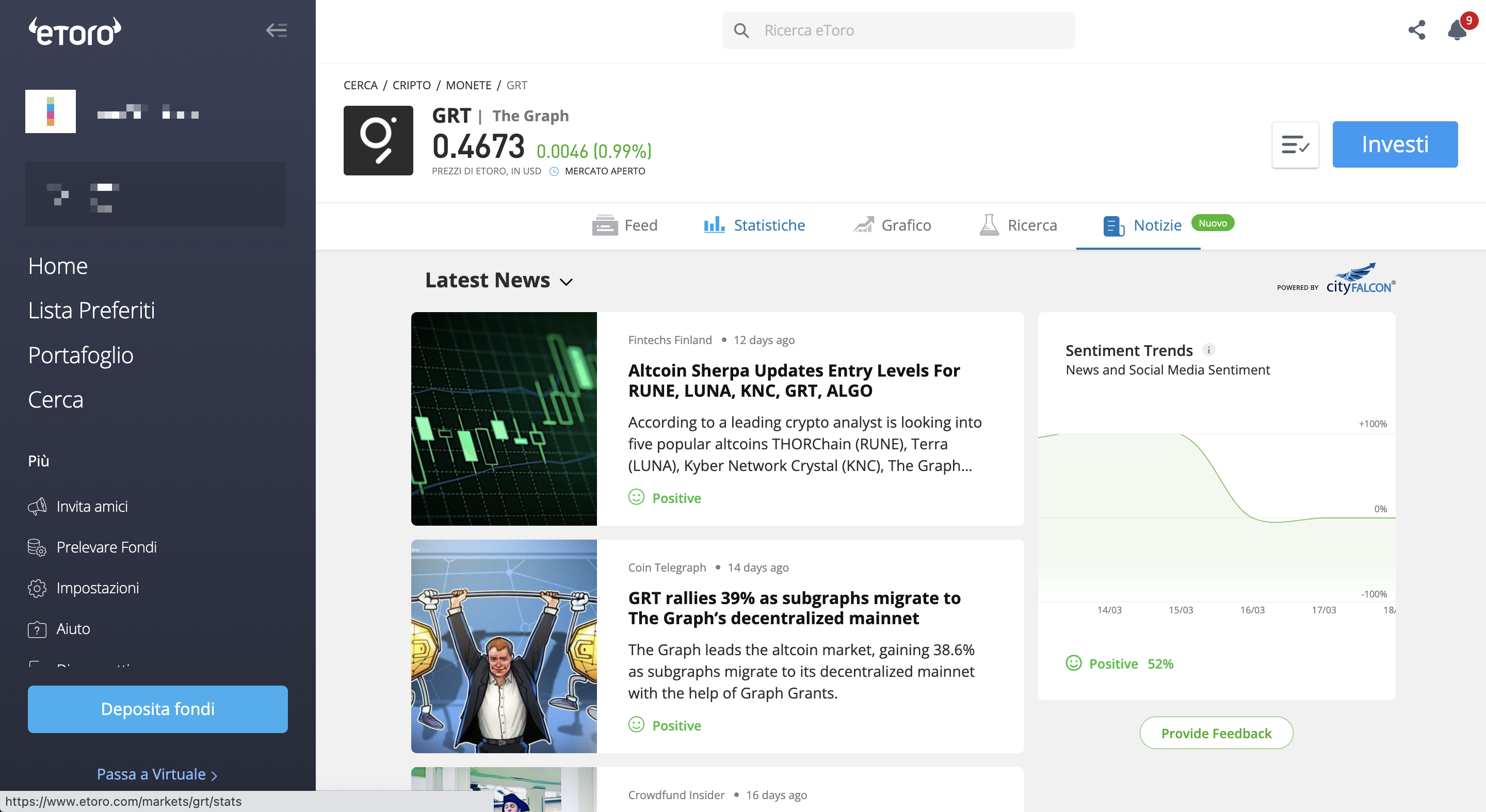Click the Prelevare Fondi coins icon
The image size is (1486, 812).
[37, 547]
